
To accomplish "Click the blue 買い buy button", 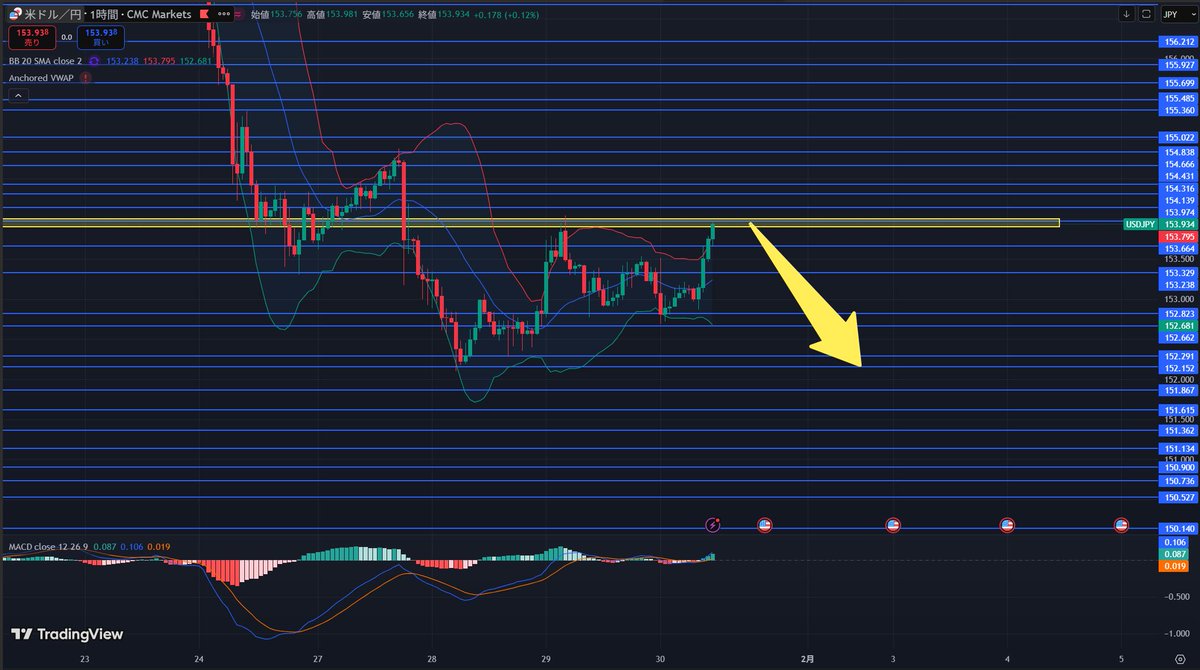I will (x=100, y=39).
